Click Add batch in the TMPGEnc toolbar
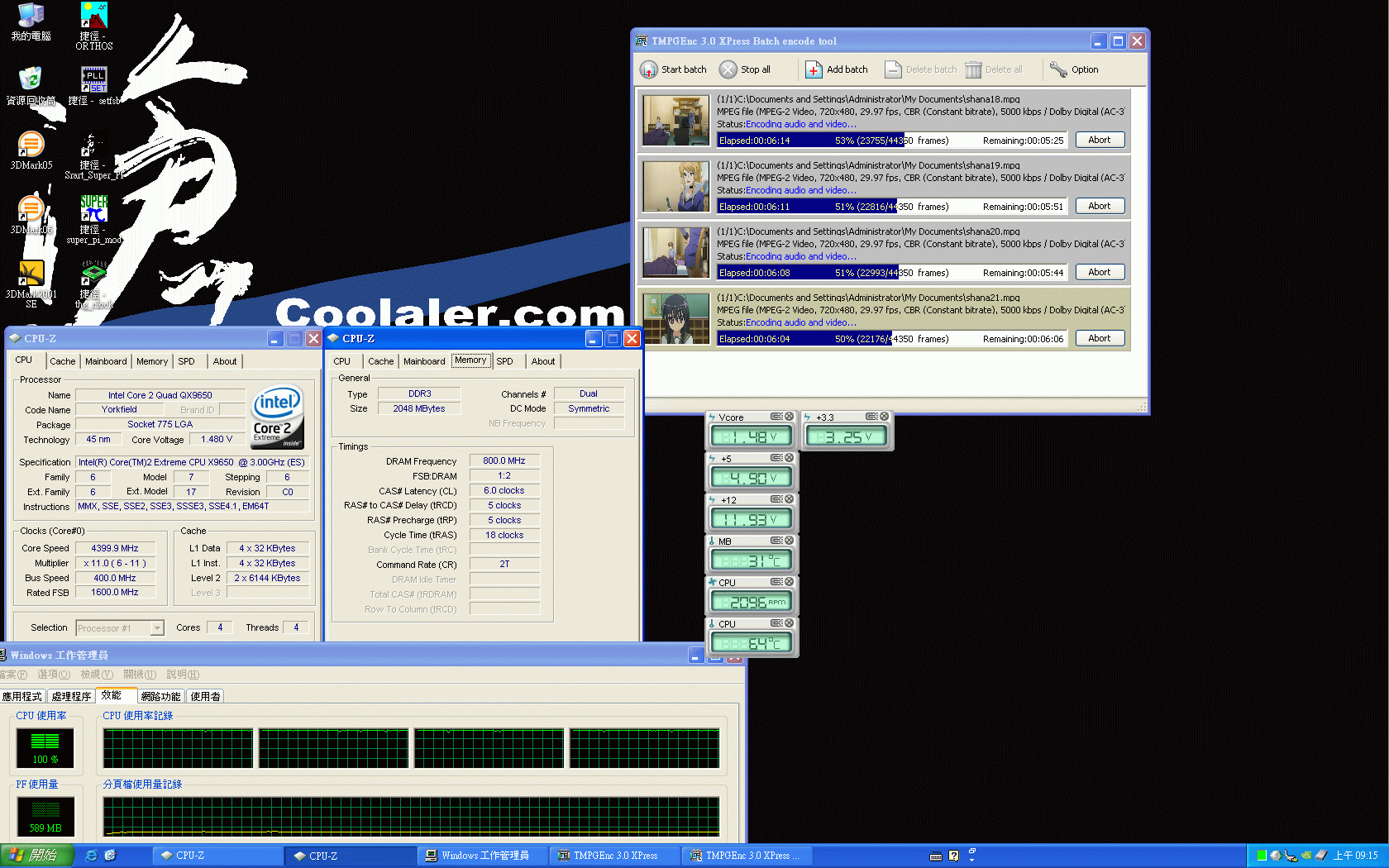Viewport: 1389px width, 868px height. point(837,69)
